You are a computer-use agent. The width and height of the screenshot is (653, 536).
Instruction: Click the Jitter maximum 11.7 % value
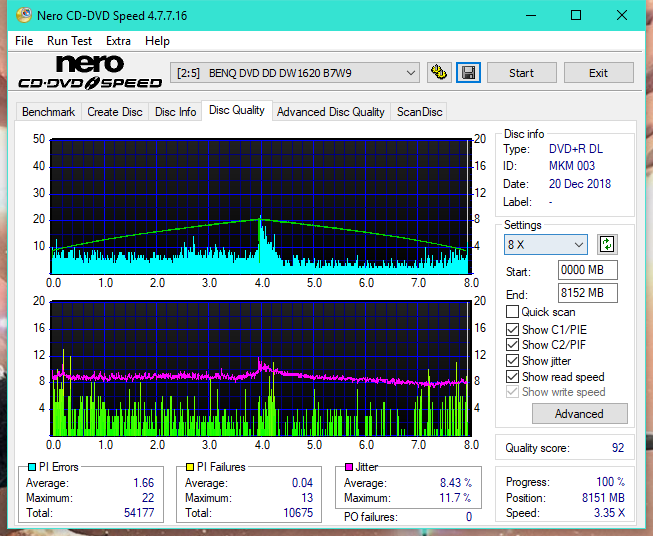tap(455, 498)
